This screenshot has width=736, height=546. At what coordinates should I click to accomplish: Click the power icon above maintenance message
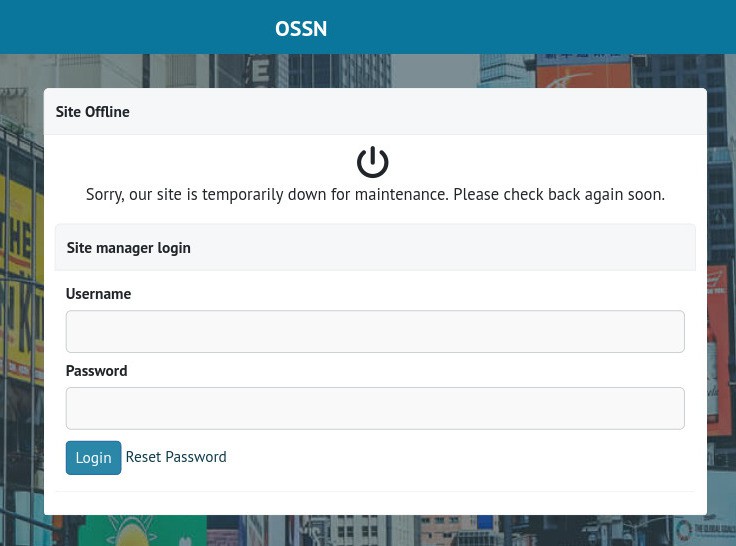372,162
